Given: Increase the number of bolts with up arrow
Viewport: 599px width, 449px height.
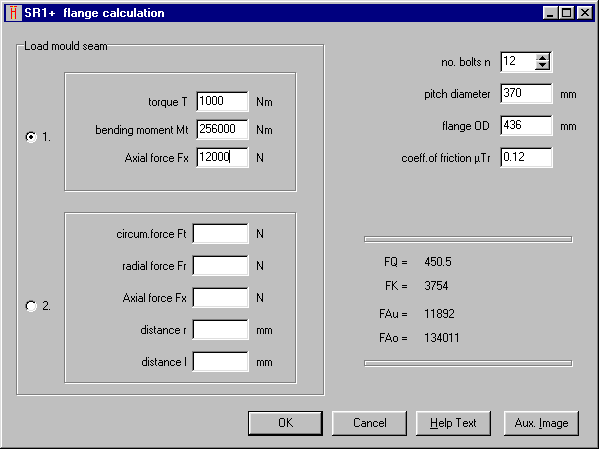Looking at the screenshot, I should tap(542, 58).
